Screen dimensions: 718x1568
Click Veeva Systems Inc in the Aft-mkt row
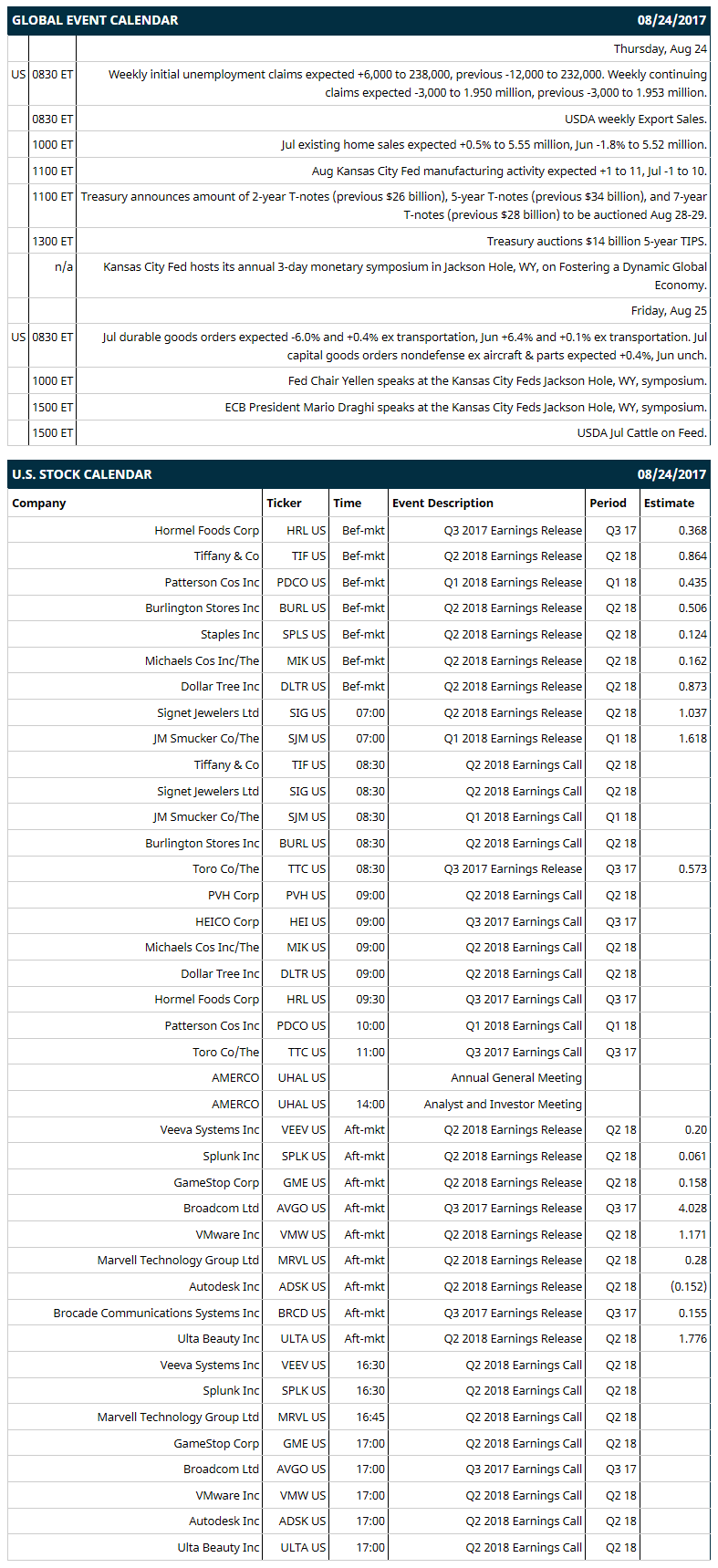point(210,1129)
